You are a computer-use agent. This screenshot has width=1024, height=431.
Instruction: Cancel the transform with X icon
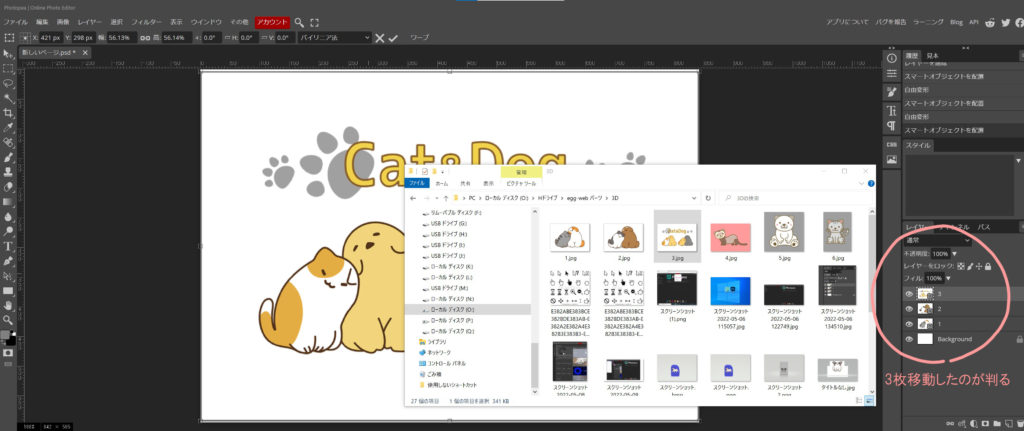379,37
